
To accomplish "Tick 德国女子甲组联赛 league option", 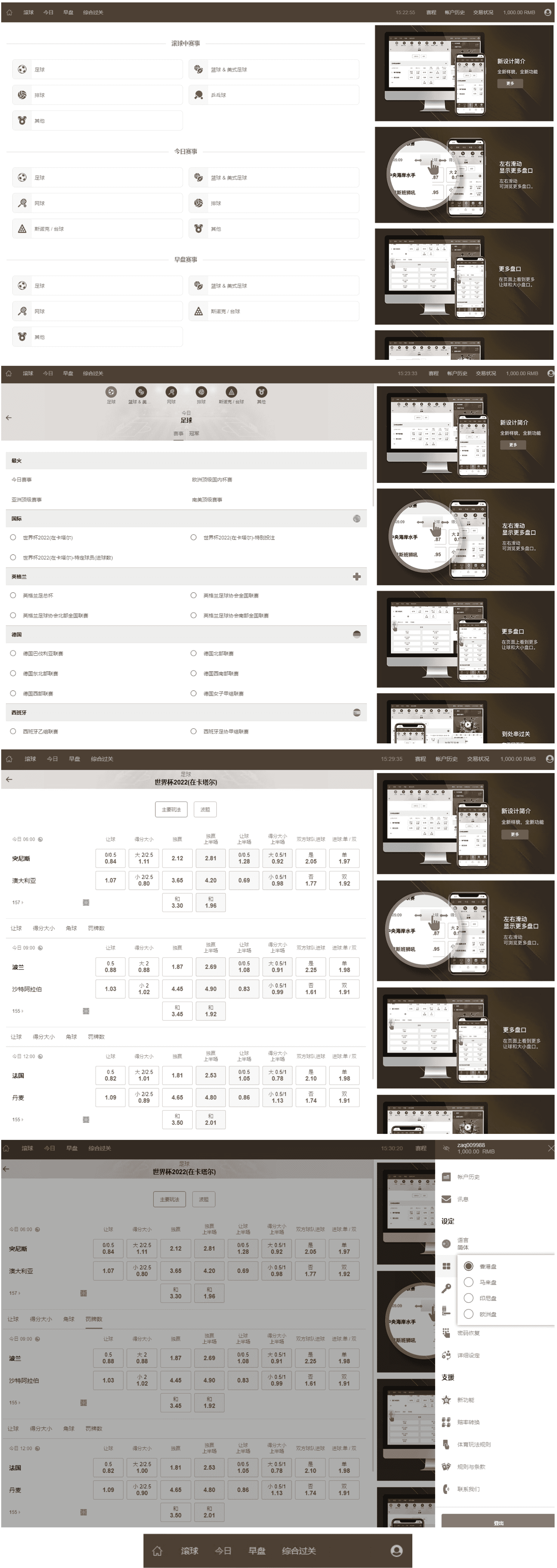I will click(193, 693).
